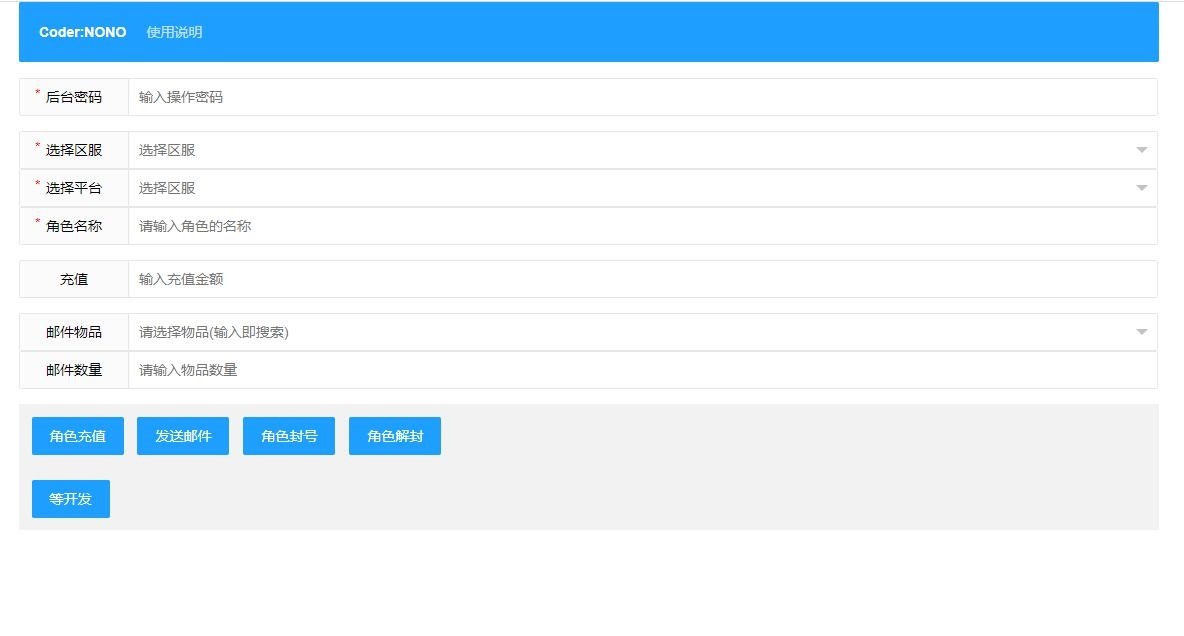
Task: Click the 角色封号 ban role button
Action: click(x=289, y=436)
